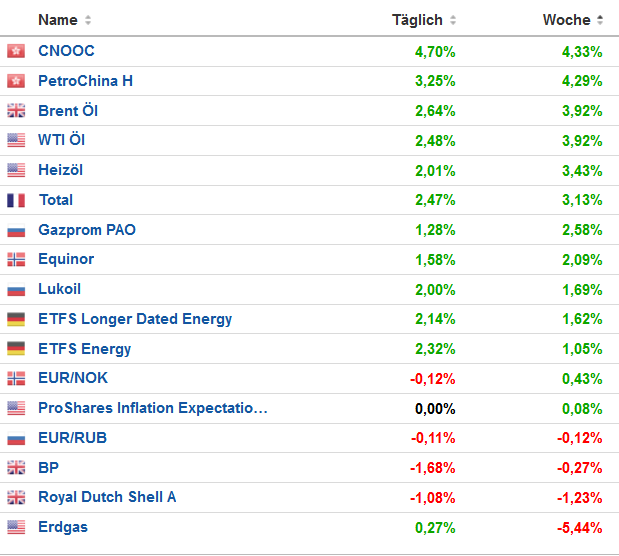Open the Total link
Screen dimensions: 619x556
tap(56, 200)
